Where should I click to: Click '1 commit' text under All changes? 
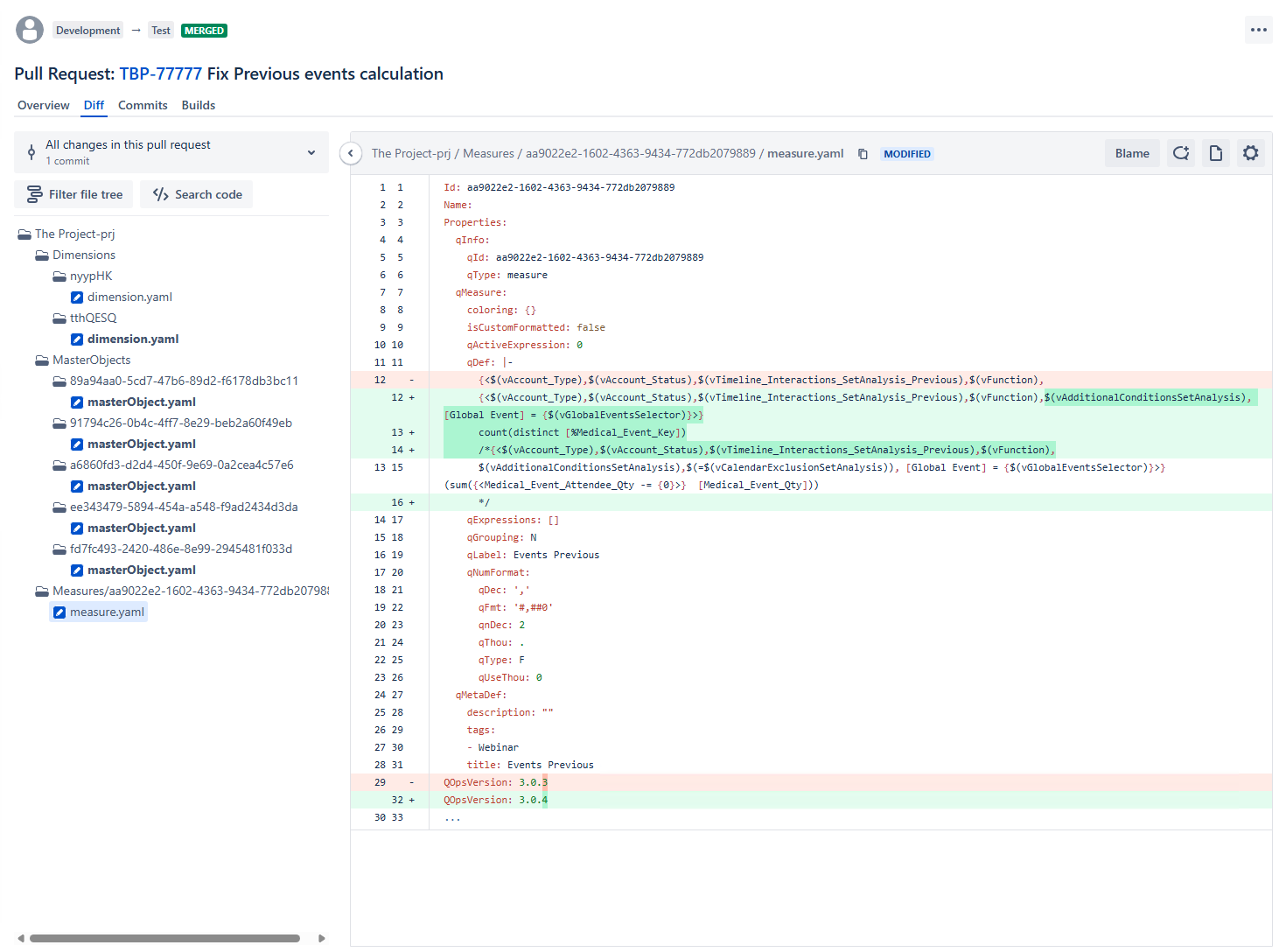(x=67, y=161)
